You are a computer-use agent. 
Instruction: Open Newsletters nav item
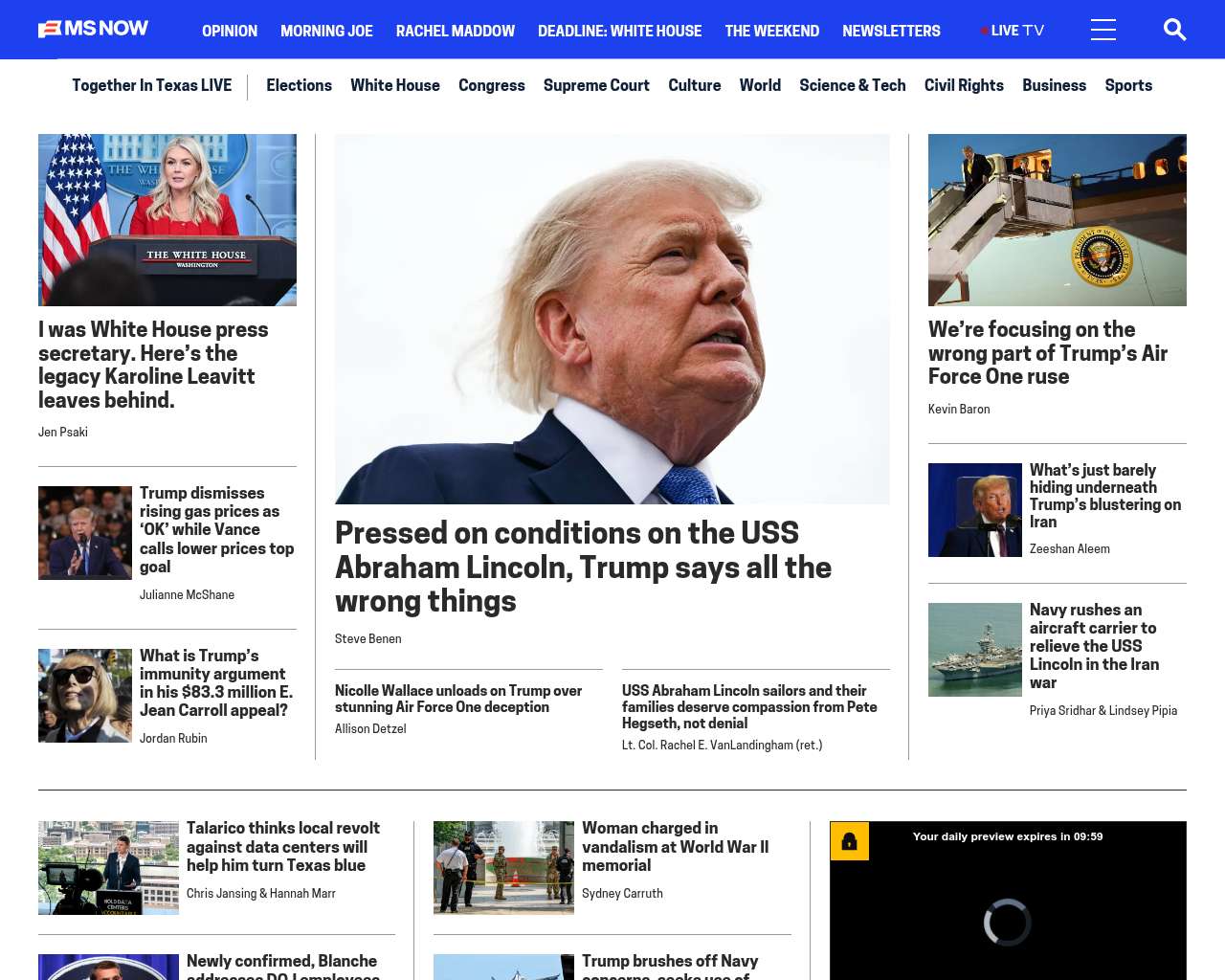[891, 31]
